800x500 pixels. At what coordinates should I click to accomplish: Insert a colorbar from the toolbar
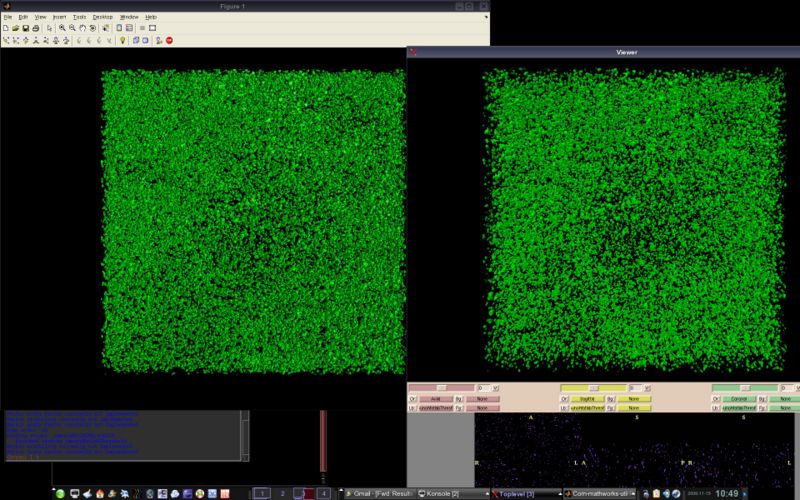[119, 28]
